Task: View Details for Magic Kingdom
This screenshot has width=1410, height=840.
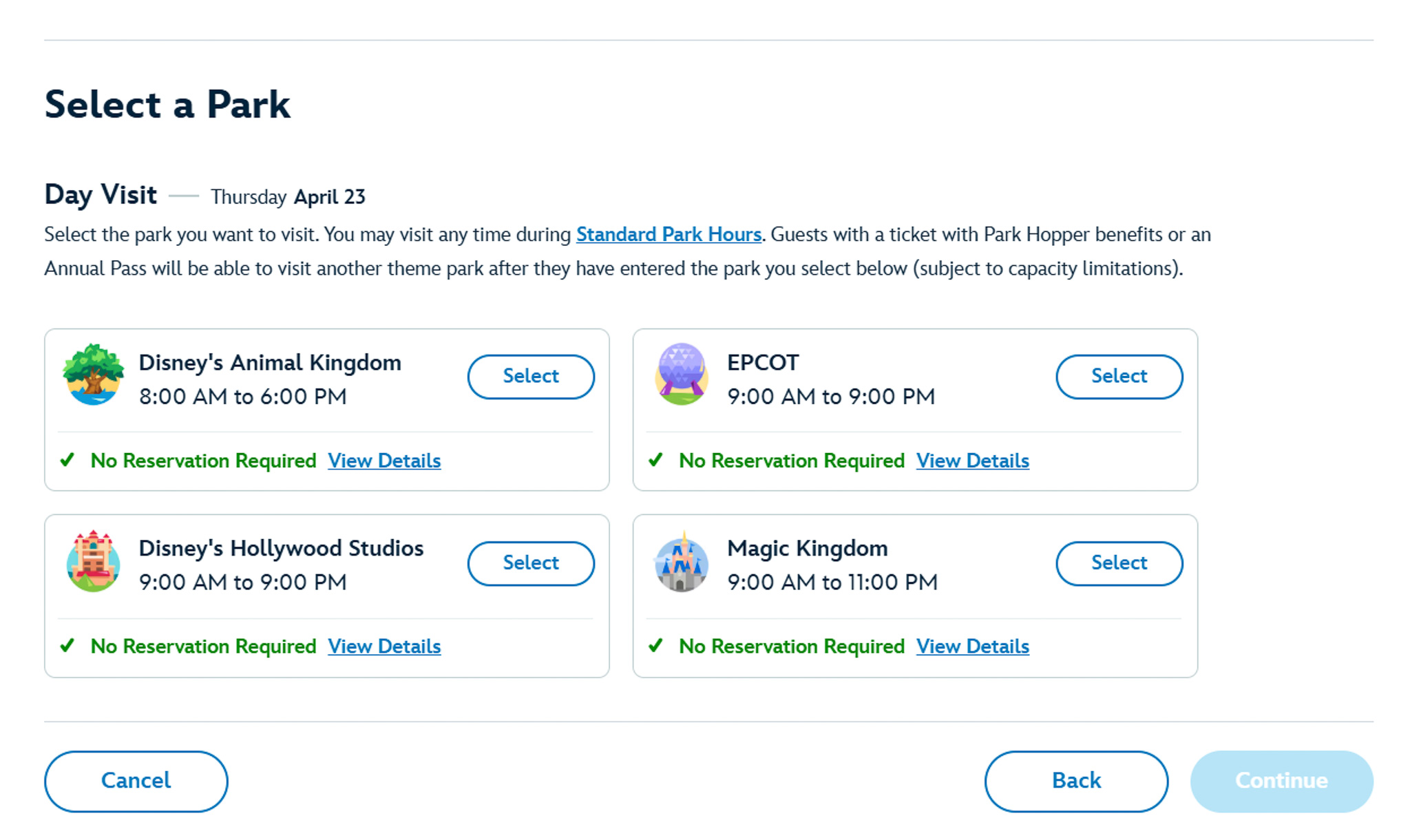Action: coord(973,647)
